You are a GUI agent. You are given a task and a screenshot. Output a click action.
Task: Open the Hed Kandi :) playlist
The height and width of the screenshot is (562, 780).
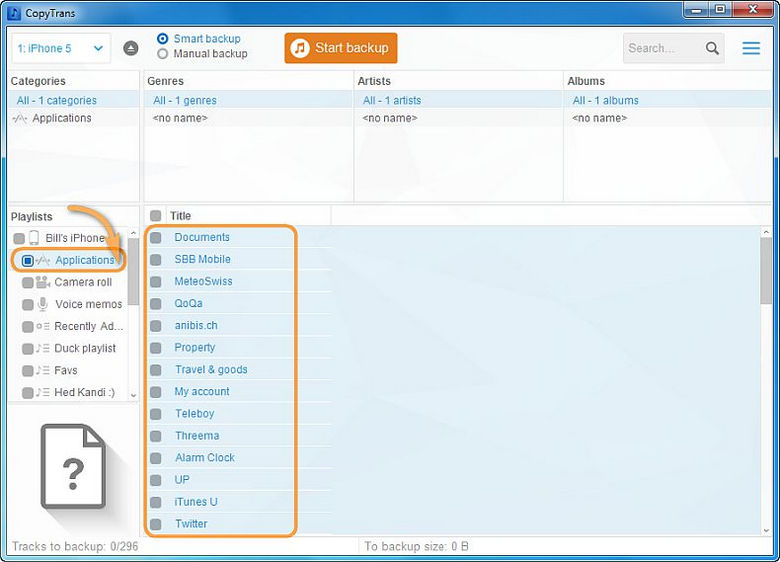(x=85, y=392)
